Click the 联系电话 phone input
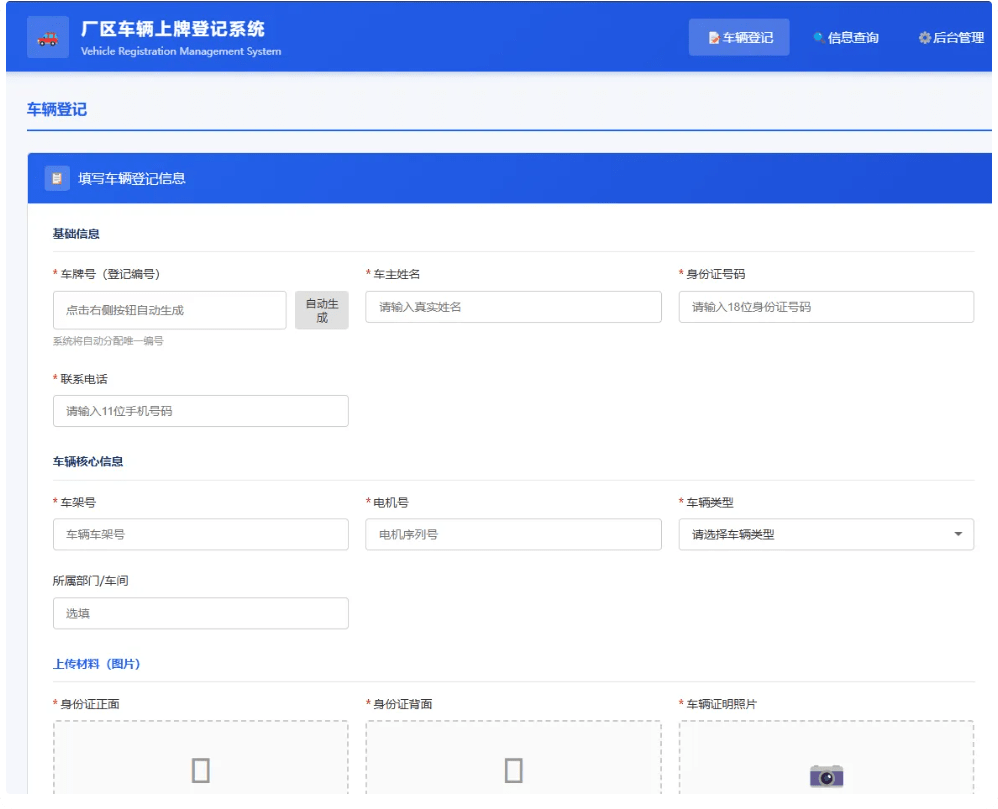The image size is (998, 809). 200,411
